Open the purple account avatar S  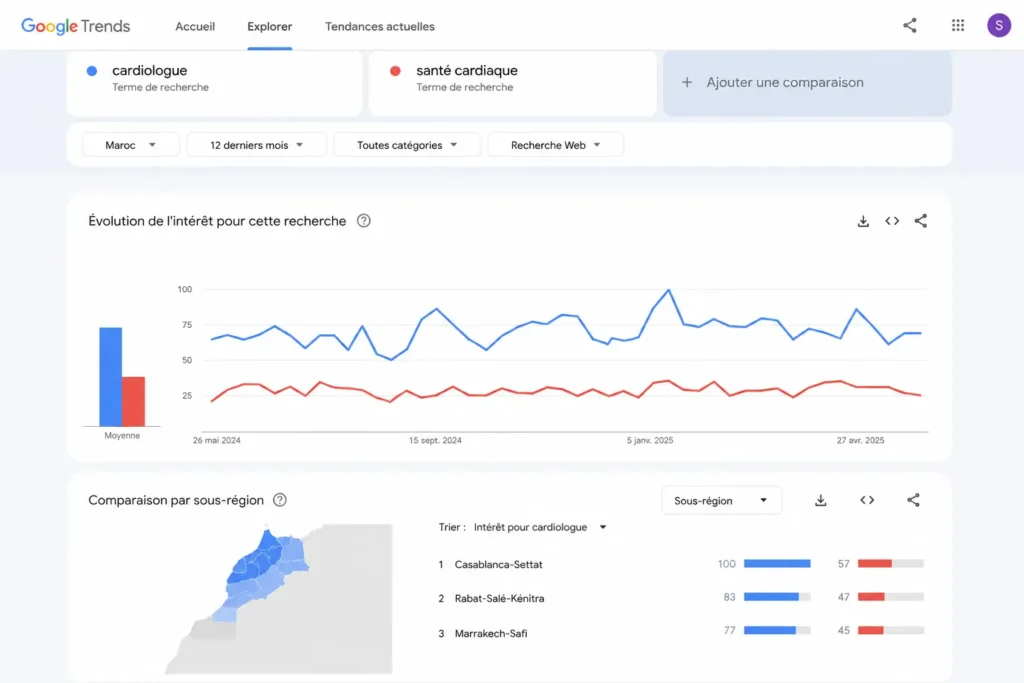pos(999,25)
